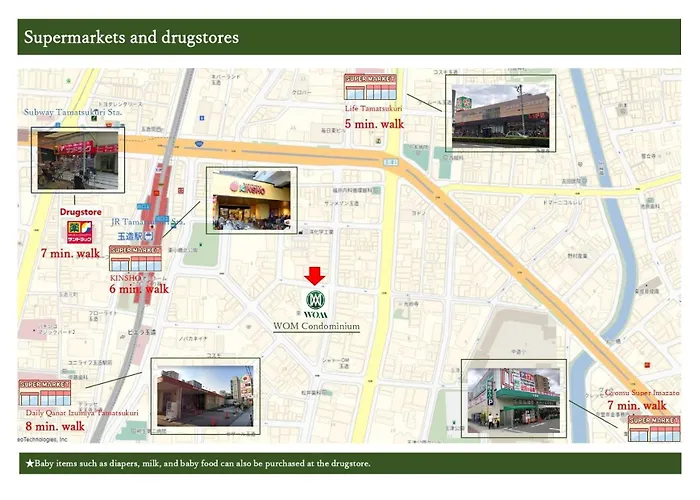700x500 pixels.
Task: Click "7 min. walk" under Gyomu Super Imazato
Action: pos(637,405)
